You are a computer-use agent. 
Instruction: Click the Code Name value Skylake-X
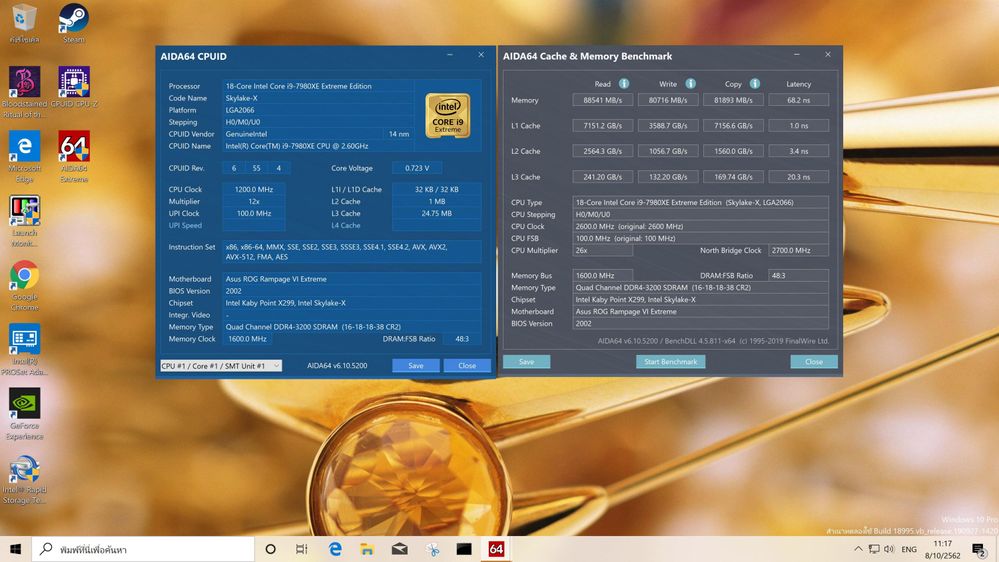(x=318, y=98)
